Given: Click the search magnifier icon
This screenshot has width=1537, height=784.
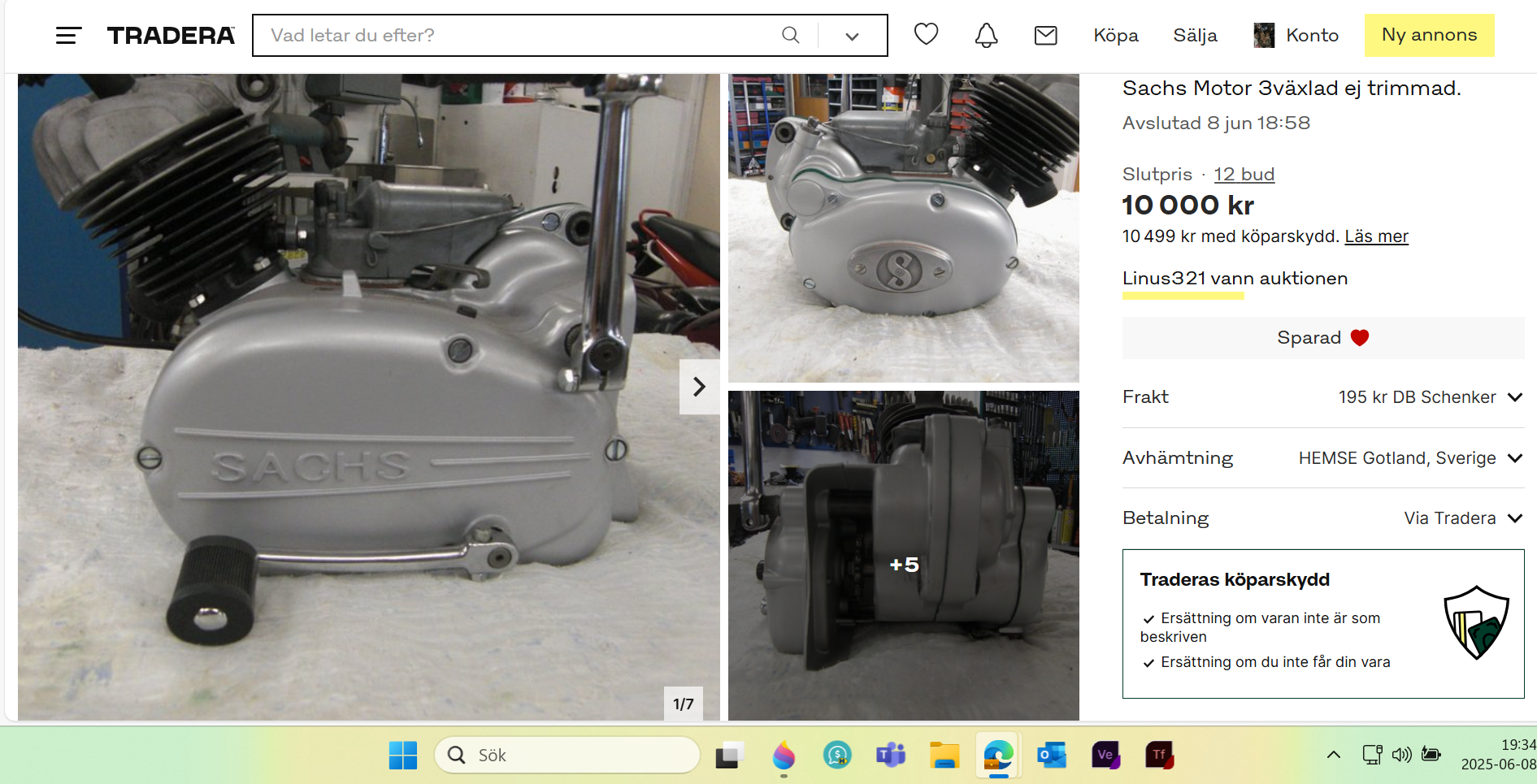Looking at the screenshot, I should click(790, 35).
